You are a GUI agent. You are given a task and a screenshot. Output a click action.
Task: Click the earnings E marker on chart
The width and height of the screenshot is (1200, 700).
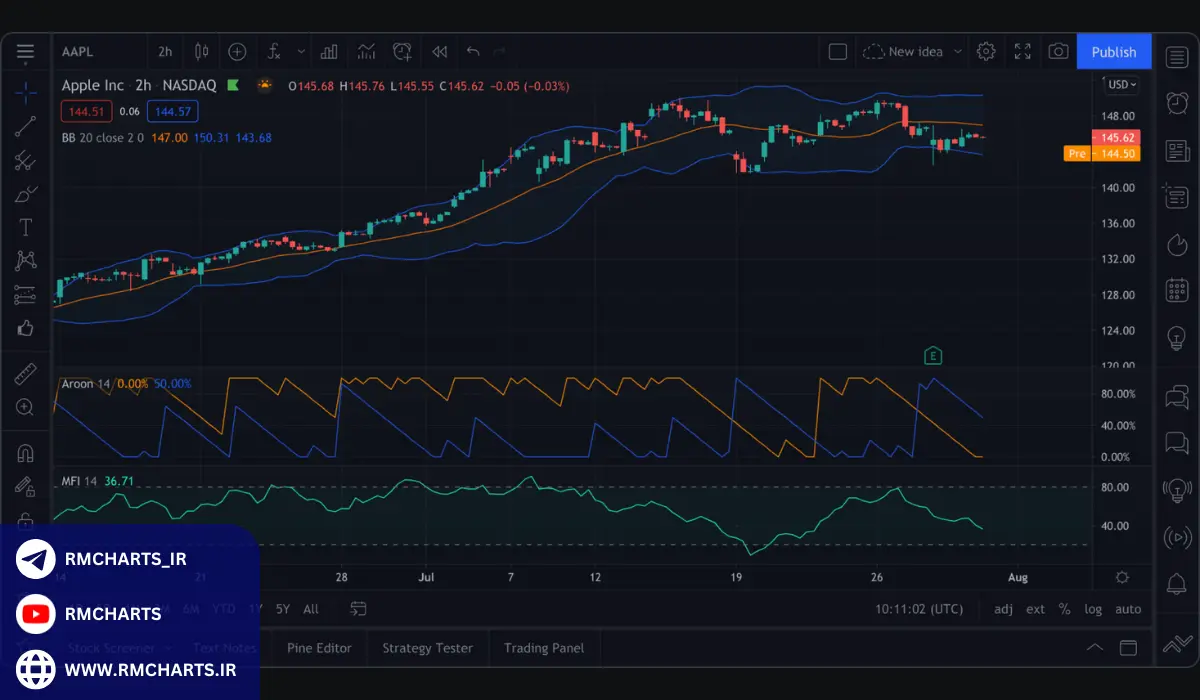933,356
